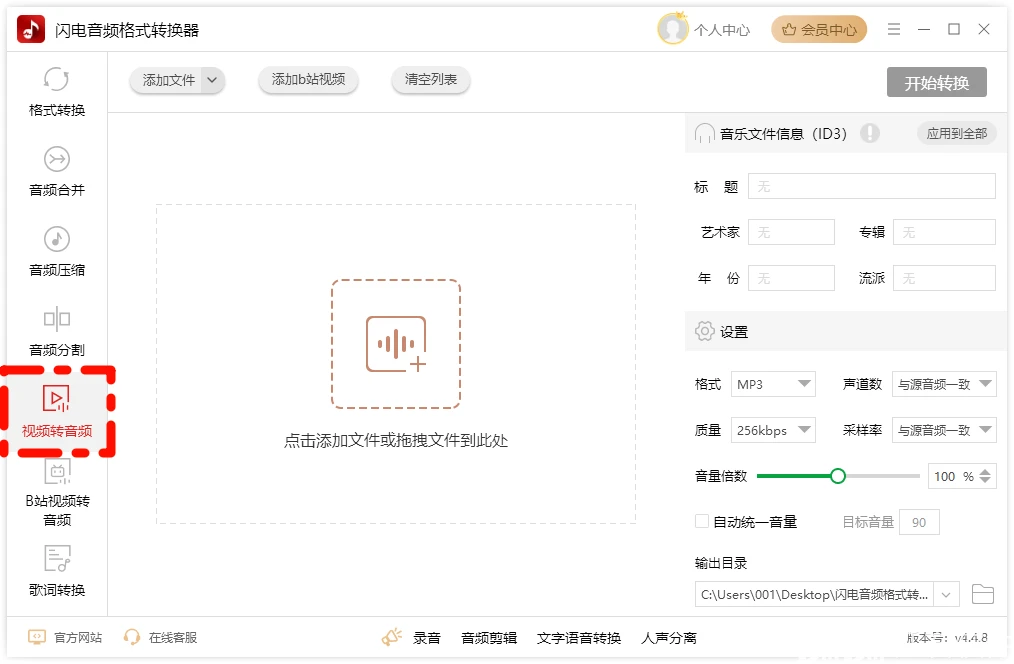1014x664 pixels.
Task: Open the 文字语音转换 text-to-speech tool
Action: point(579,638)
